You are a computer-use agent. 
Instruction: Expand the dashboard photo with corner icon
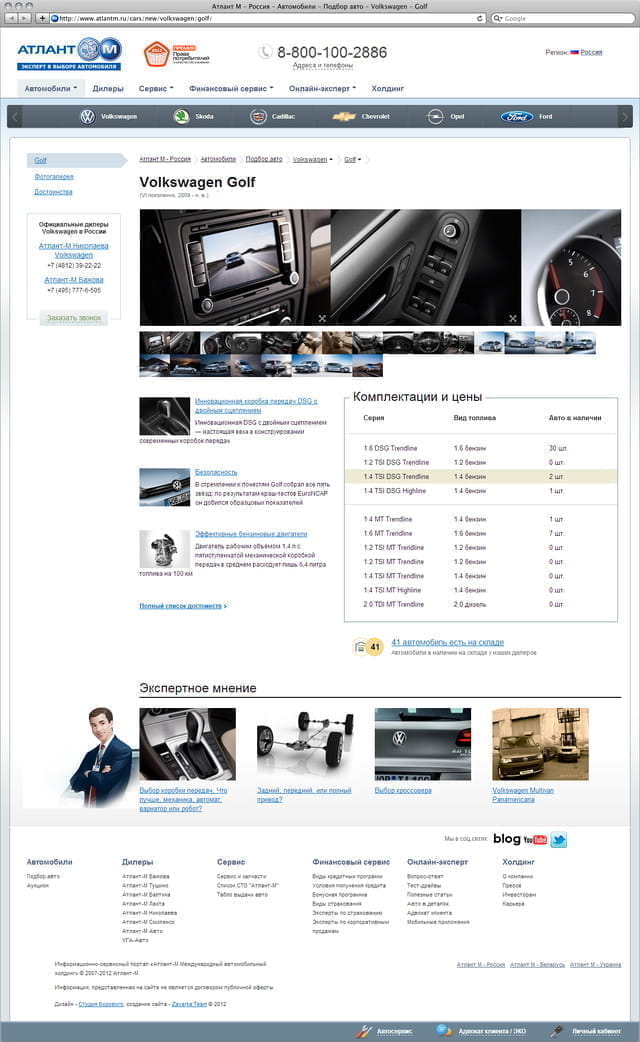pos(322,318)
